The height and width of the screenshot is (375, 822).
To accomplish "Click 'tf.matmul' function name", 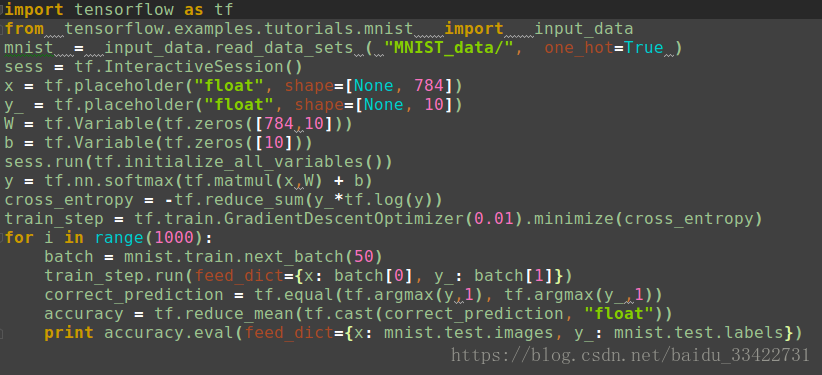I will (229, 181).
